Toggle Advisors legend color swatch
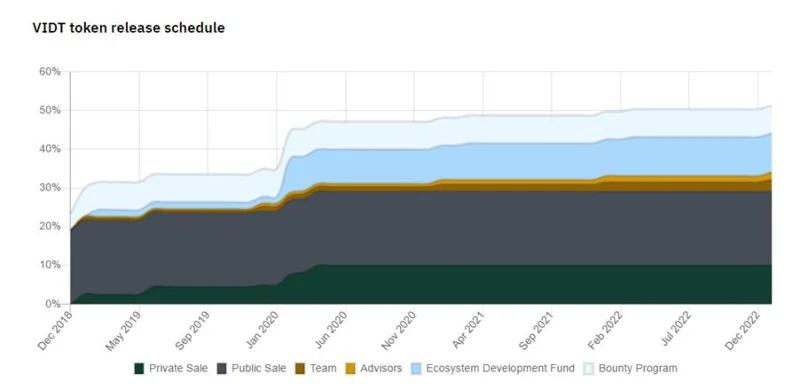 [x=351, y=369]
